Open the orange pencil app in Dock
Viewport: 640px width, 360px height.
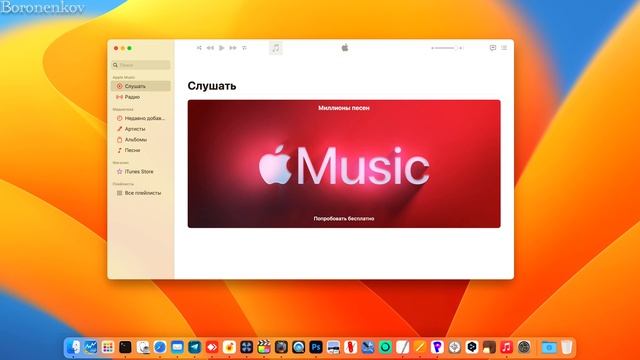420,347
